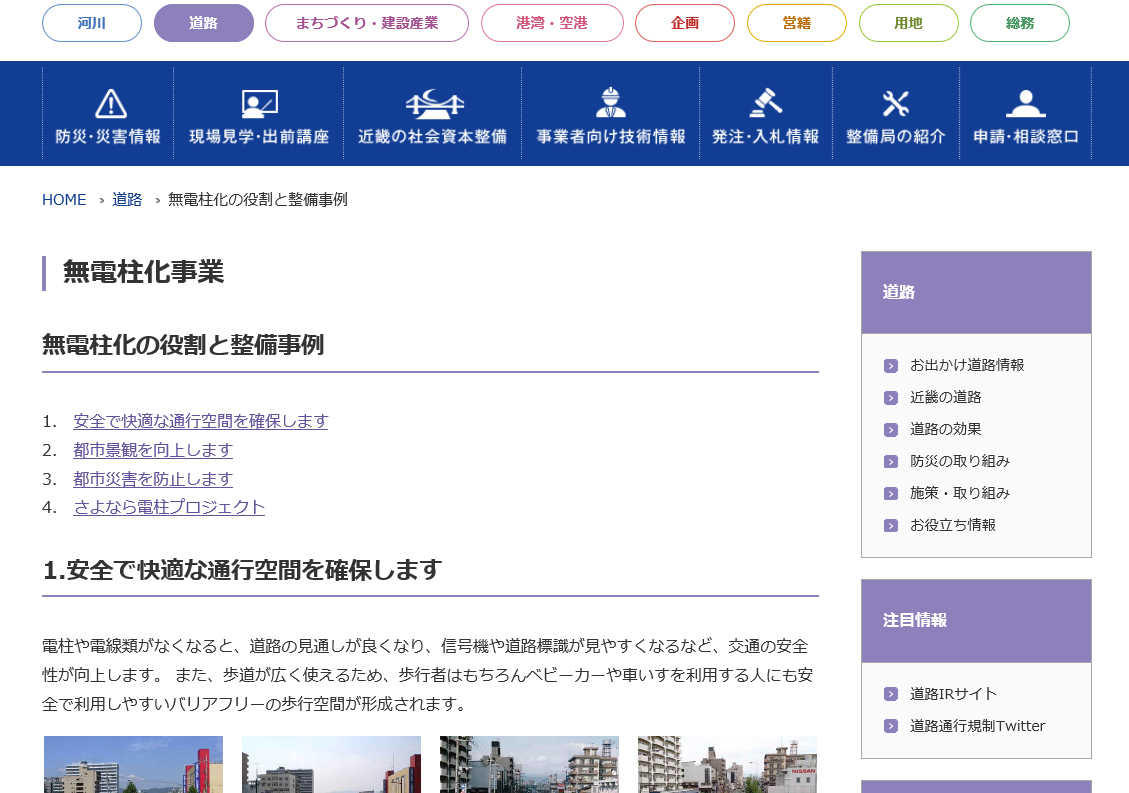
Task: Open 申請・相談窓口 menu label
Action: (1026, 137)
